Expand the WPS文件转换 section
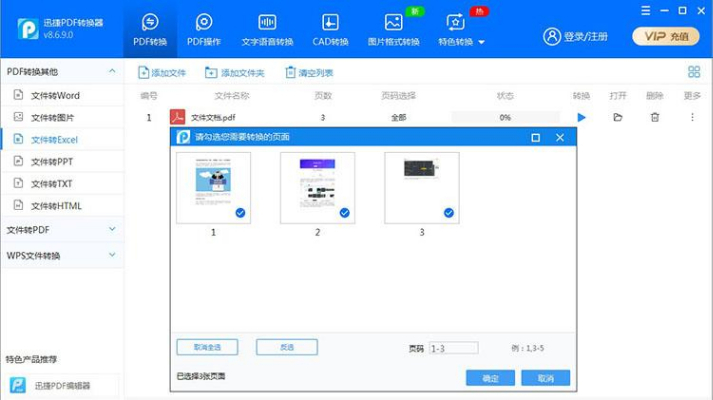The width and height of the screenshot is (713, 400). point(61,255)
